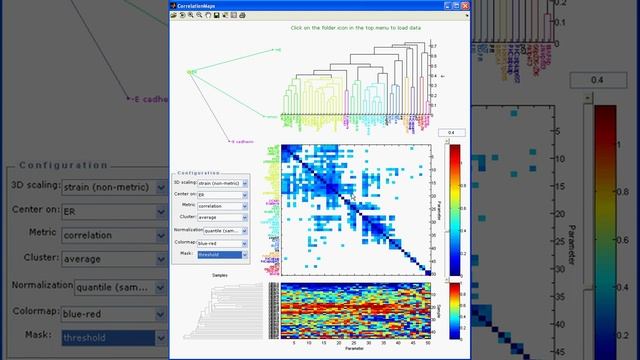Activate the Zoom Out magnifier tool
Viewport: 640px width, 360px height.
(x=199, y=16)
